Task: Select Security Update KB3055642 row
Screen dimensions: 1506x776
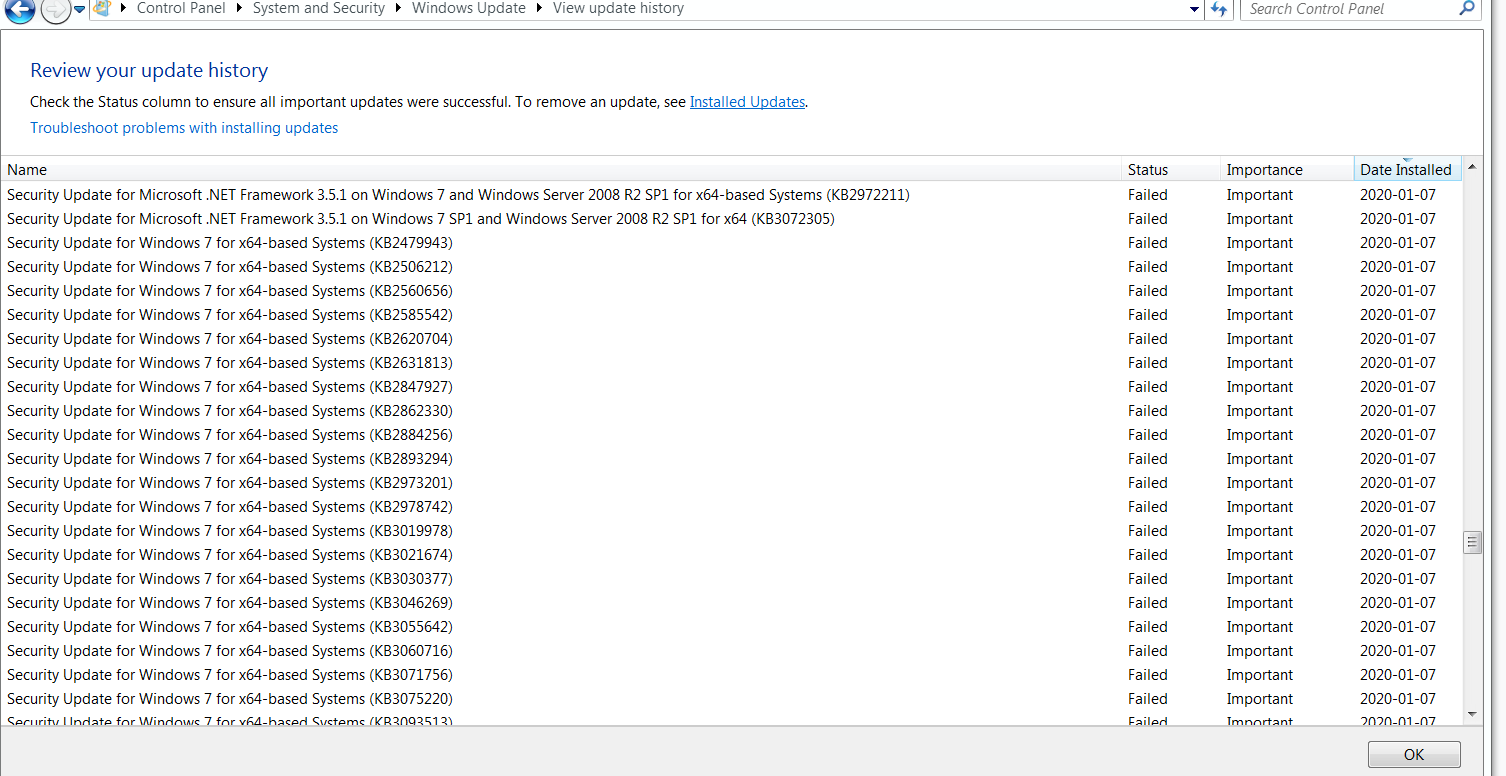Action: point(731,627)
